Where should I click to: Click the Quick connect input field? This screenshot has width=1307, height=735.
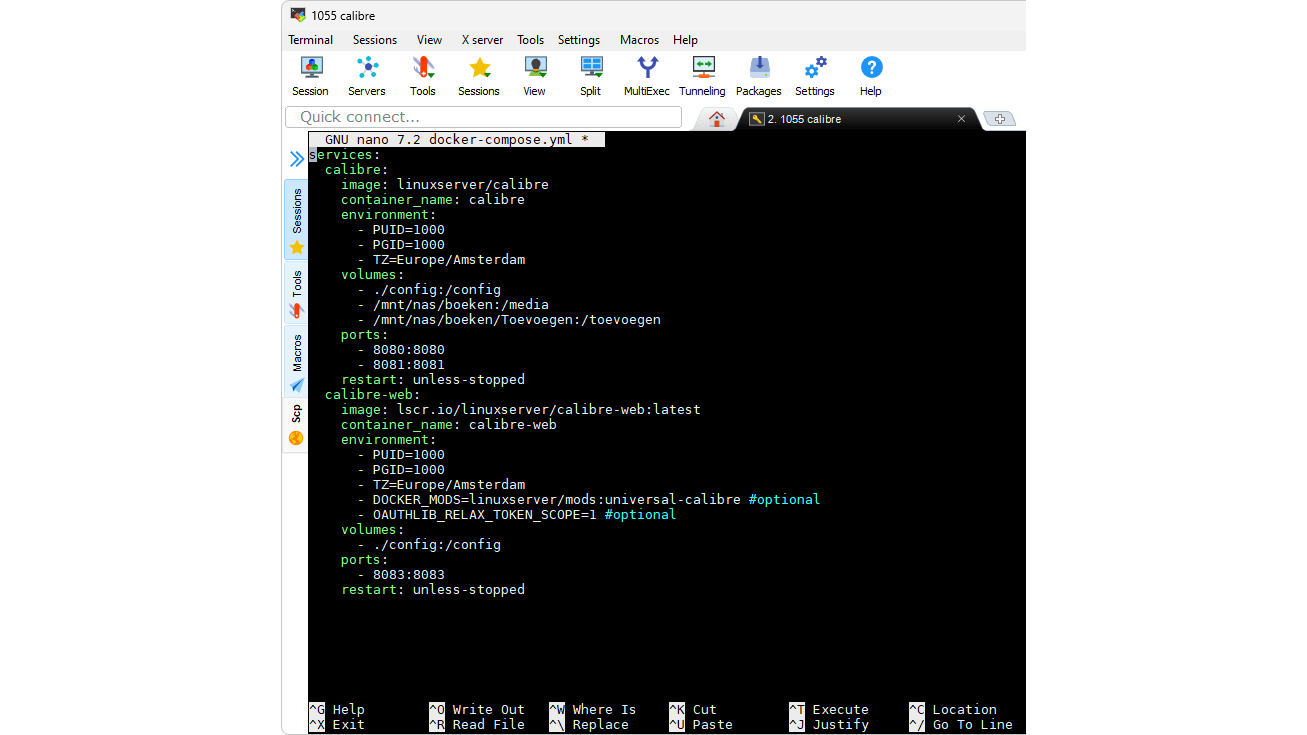point(483,117)
